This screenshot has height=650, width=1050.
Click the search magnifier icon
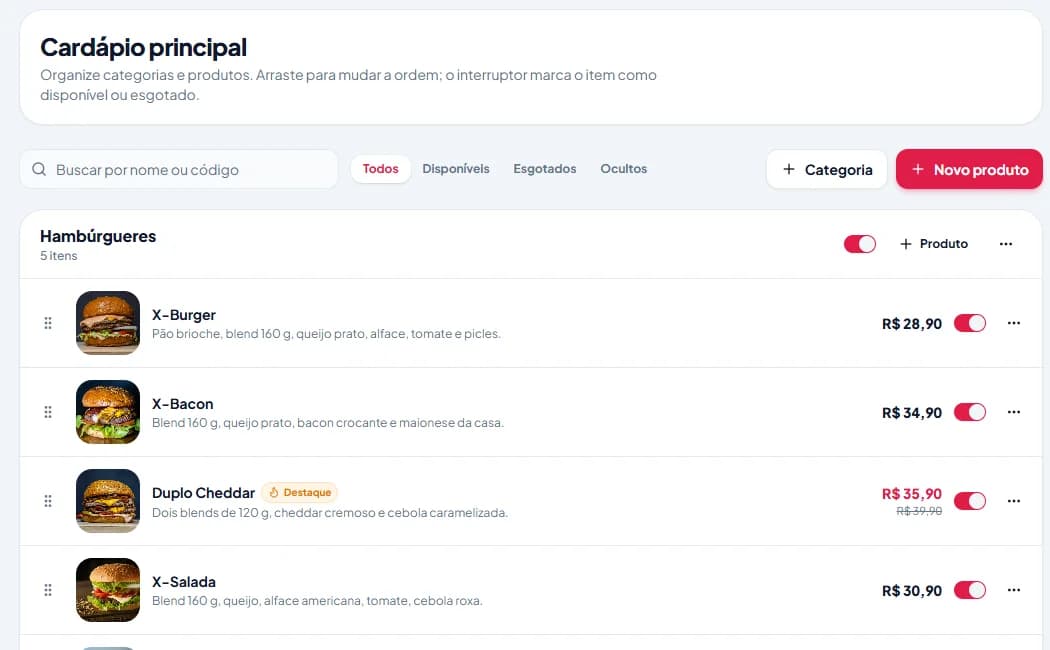[39, 169]
